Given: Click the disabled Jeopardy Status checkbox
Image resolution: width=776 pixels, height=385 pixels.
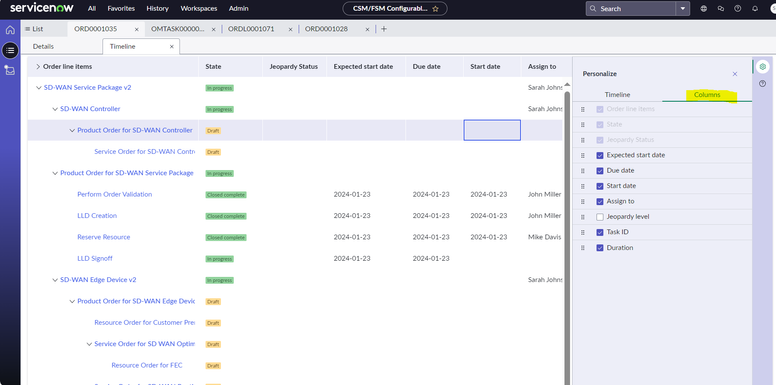Looking at the screenshot, I should [x=600, y=140].
